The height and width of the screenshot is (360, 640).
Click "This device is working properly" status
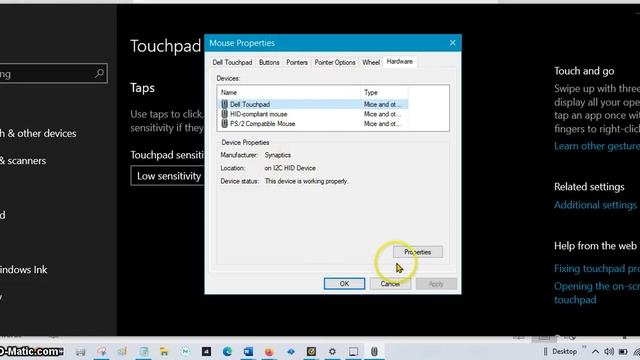click(x=306, y=181)
